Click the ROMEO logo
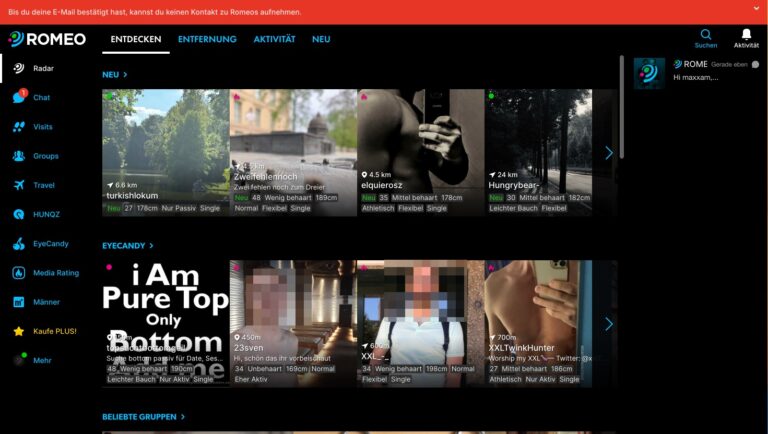768x434 pixels. (47, 39)
